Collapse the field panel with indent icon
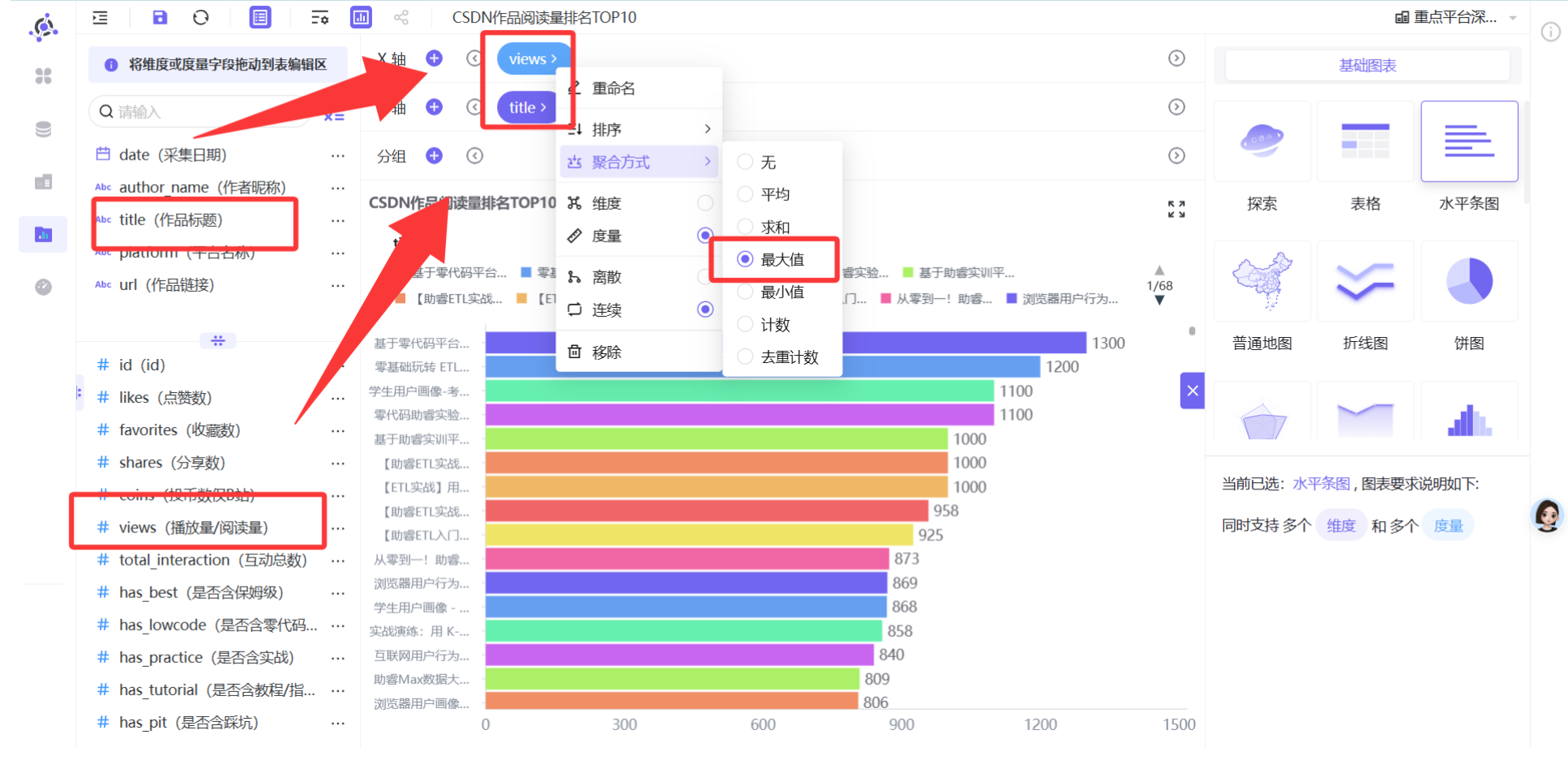Viewport: 1568px width, 773px height. (x=100, y=17)
